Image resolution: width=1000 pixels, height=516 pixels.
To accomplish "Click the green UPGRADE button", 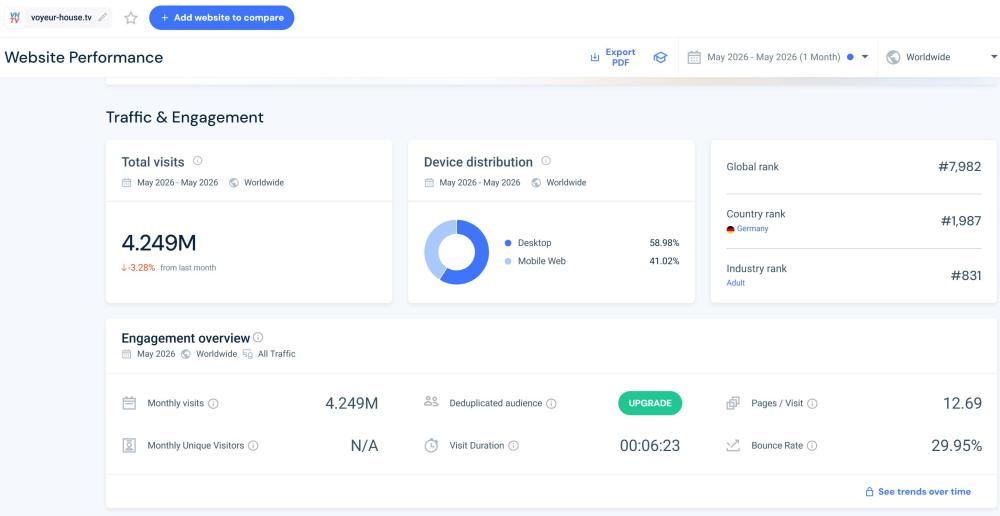I will pos(650,403).
